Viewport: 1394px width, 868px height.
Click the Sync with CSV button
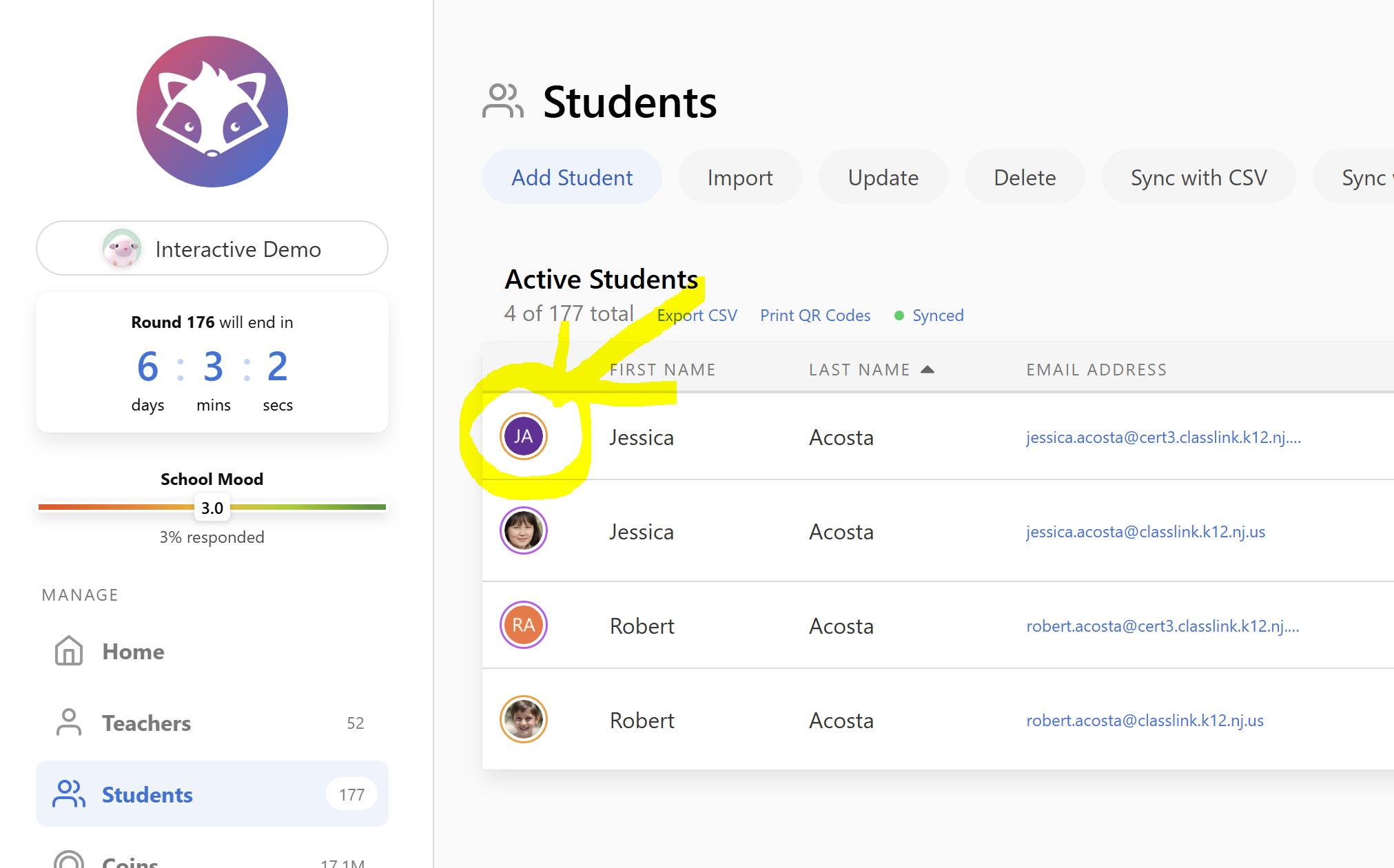1198,178
